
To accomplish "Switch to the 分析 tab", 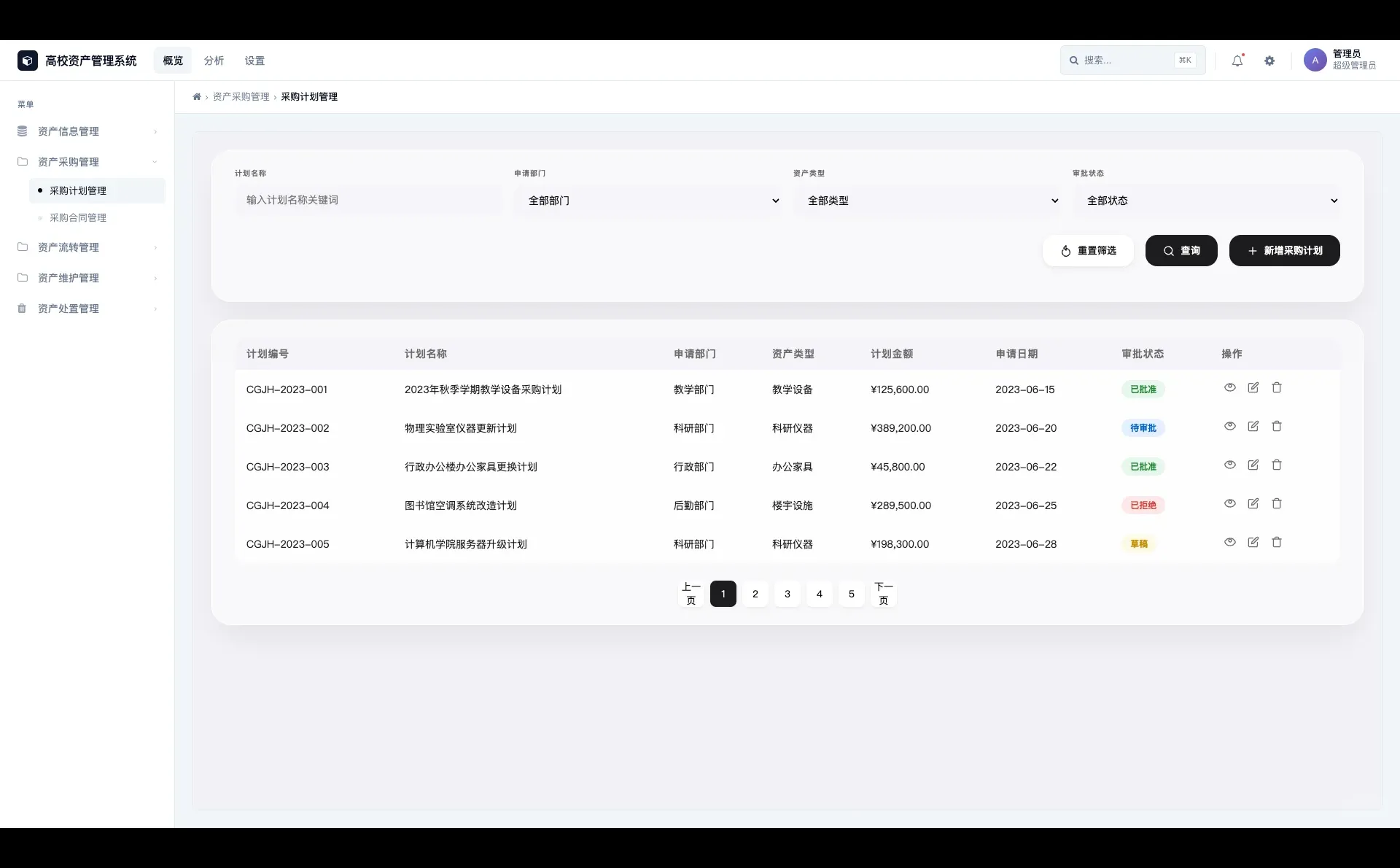I will 214,61.
